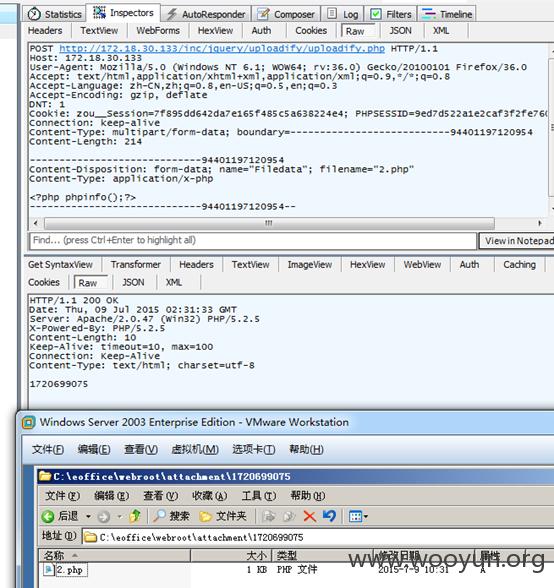Open Explorer 工具(T) menu
The height and width of the screenshot is (588, 554).
coord(259,496)
